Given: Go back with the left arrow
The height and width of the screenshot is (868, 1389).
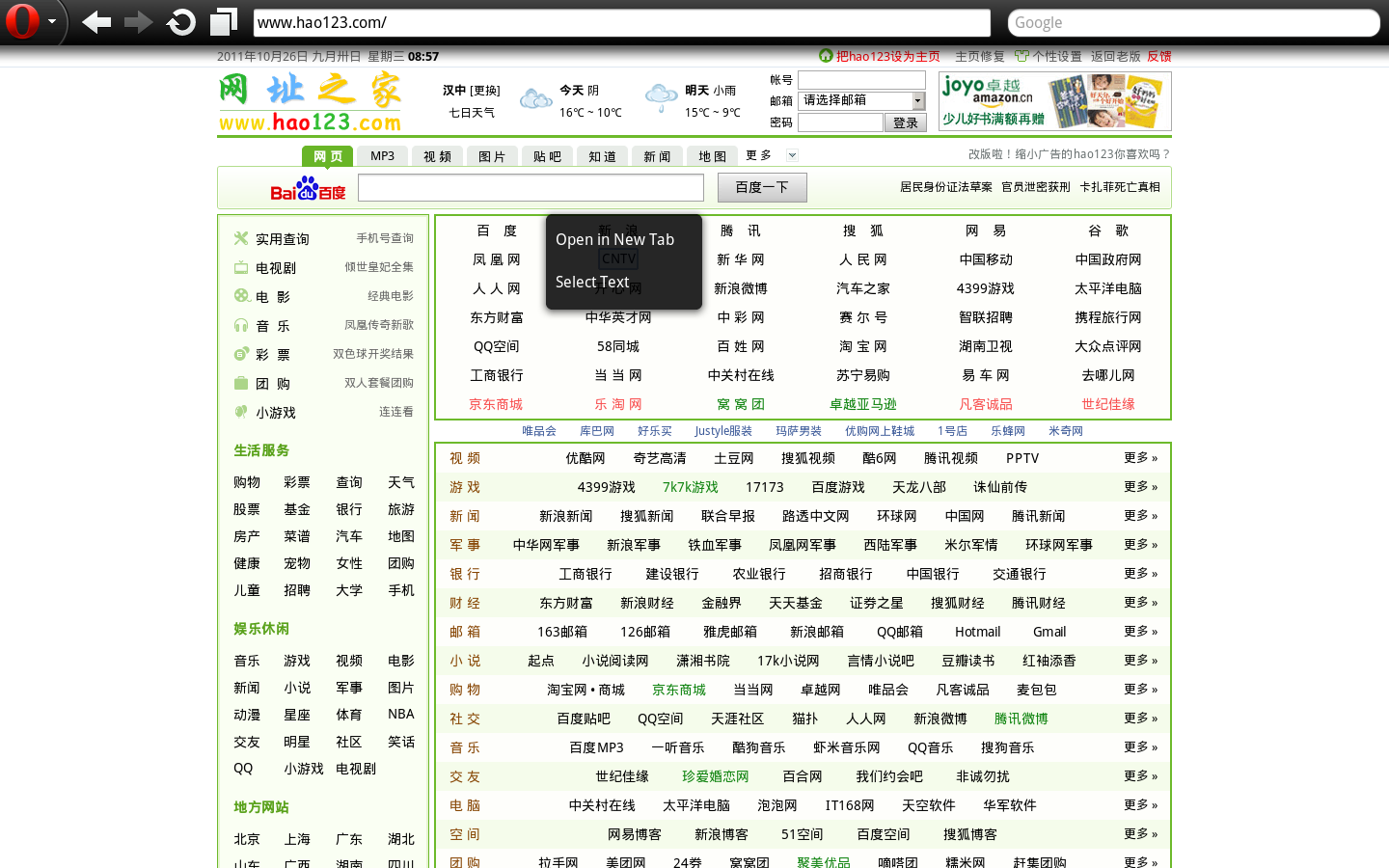Looking at the screenshot, I should 95,22.
